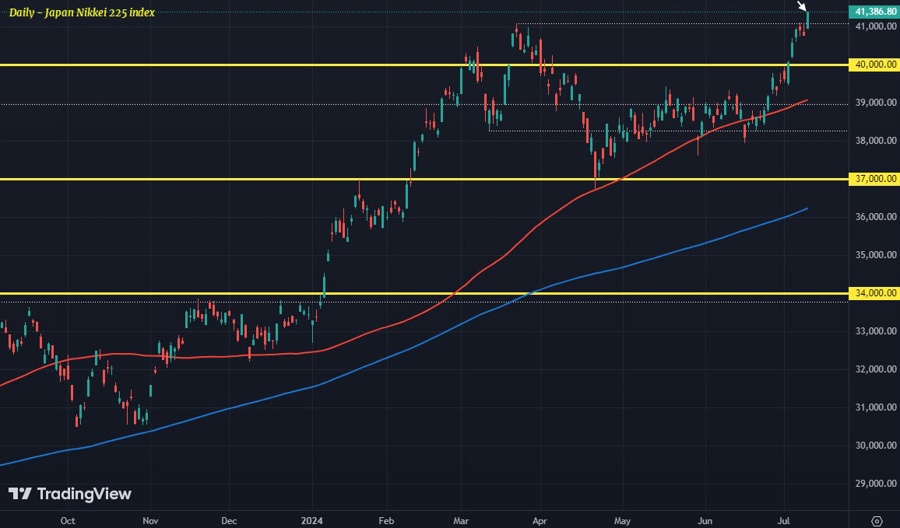
Task: Select the yellow 40,000.00 price label
Action: [870, 65]
